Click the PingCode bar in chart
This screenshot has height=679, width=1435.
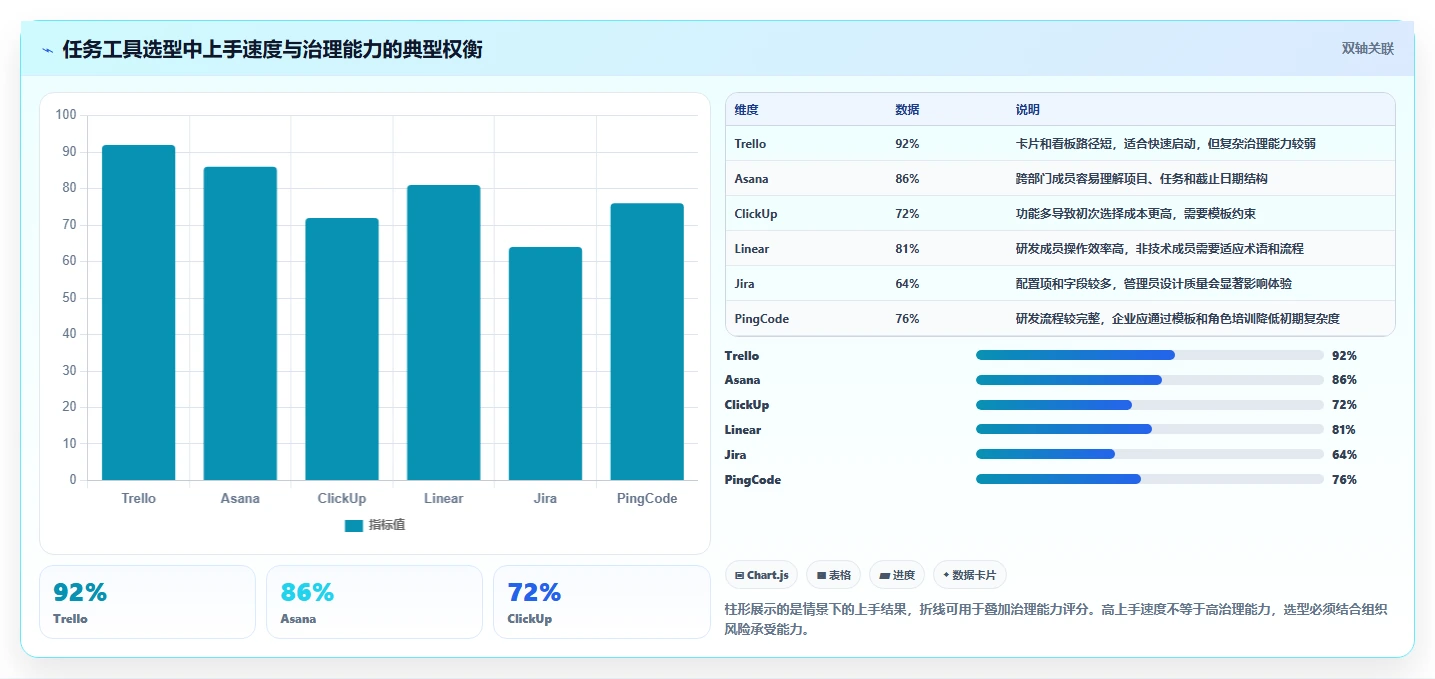647,342
